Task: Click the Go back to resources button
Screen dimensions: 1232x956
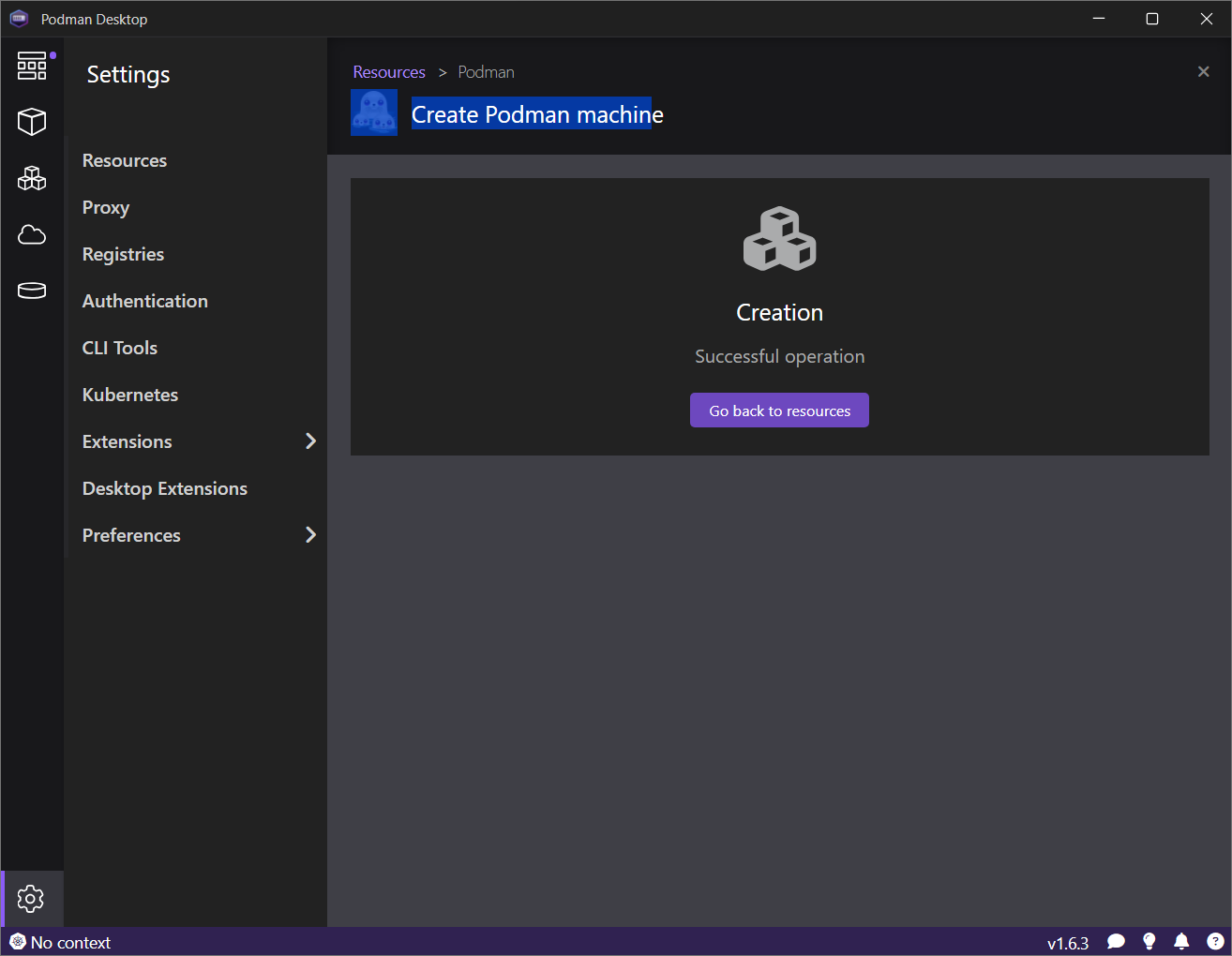Action: (779, 411)
